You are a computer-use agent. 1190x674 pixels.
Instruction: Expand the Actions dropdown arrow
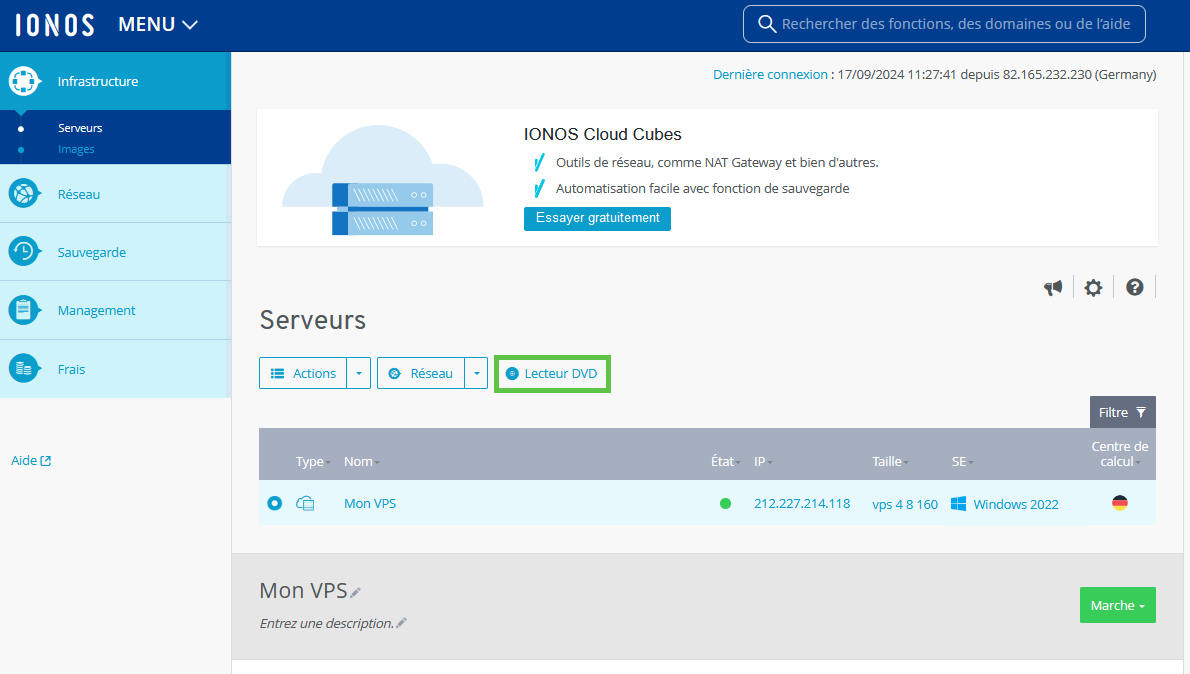pyautogui.click(x=359, y=373)
